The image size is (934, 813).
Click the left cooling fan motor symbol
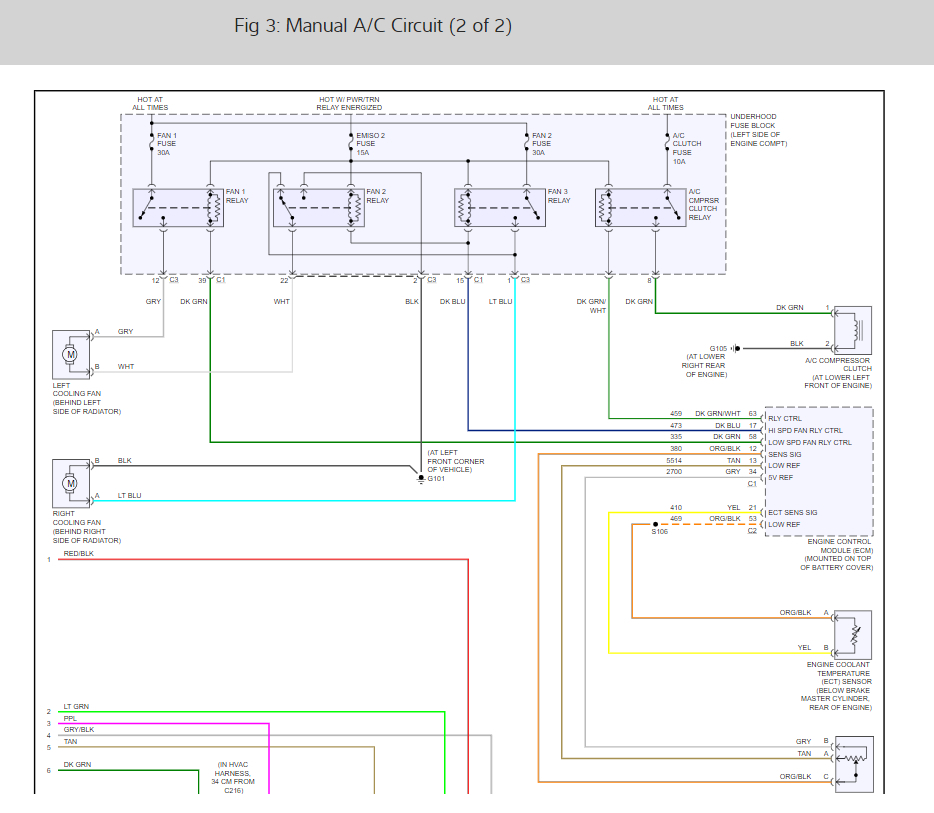(x=71, y=354)
